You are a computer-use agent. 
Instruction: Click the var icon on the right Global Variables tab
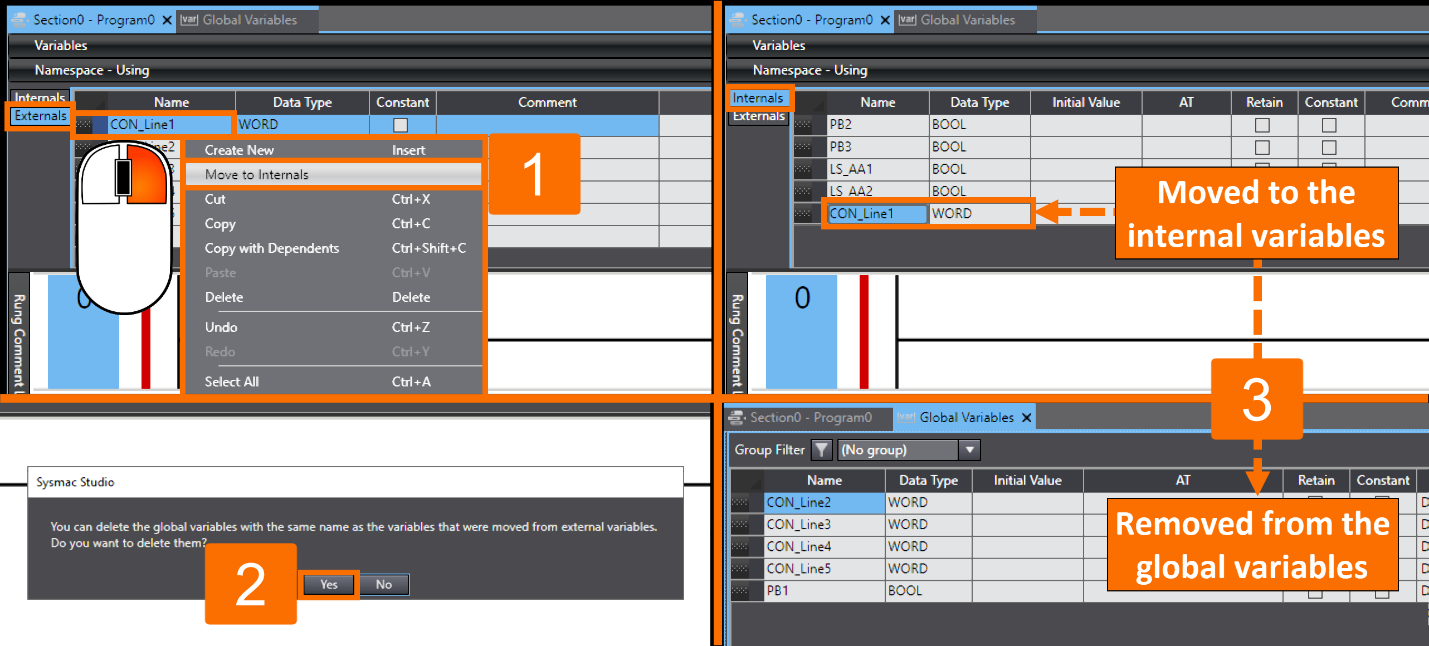pyautogui.click(x=906, y=19)
